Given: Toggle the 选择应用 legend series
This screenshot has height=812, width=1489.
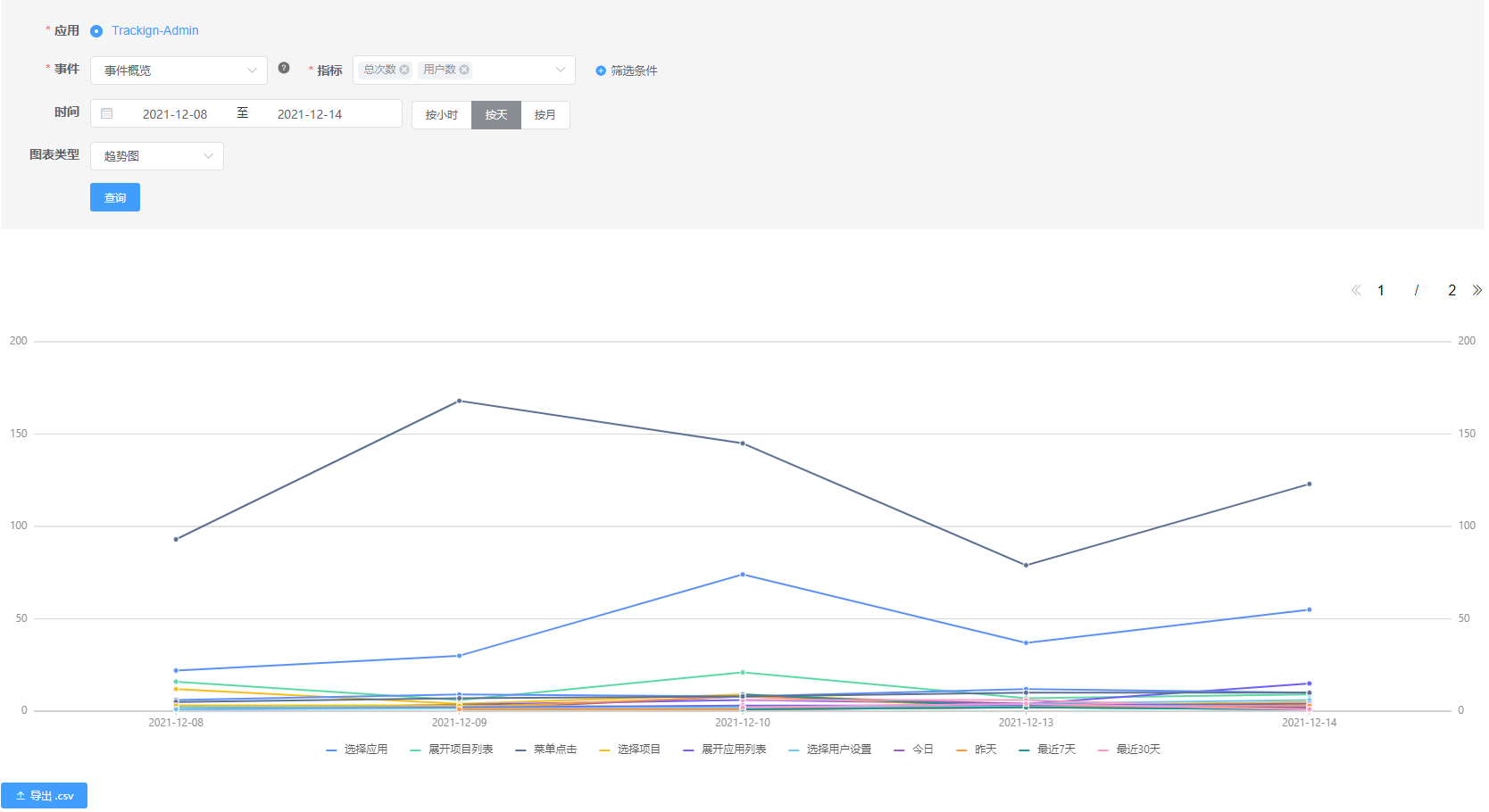Looking at the screenshot, I should click(357, 750).
